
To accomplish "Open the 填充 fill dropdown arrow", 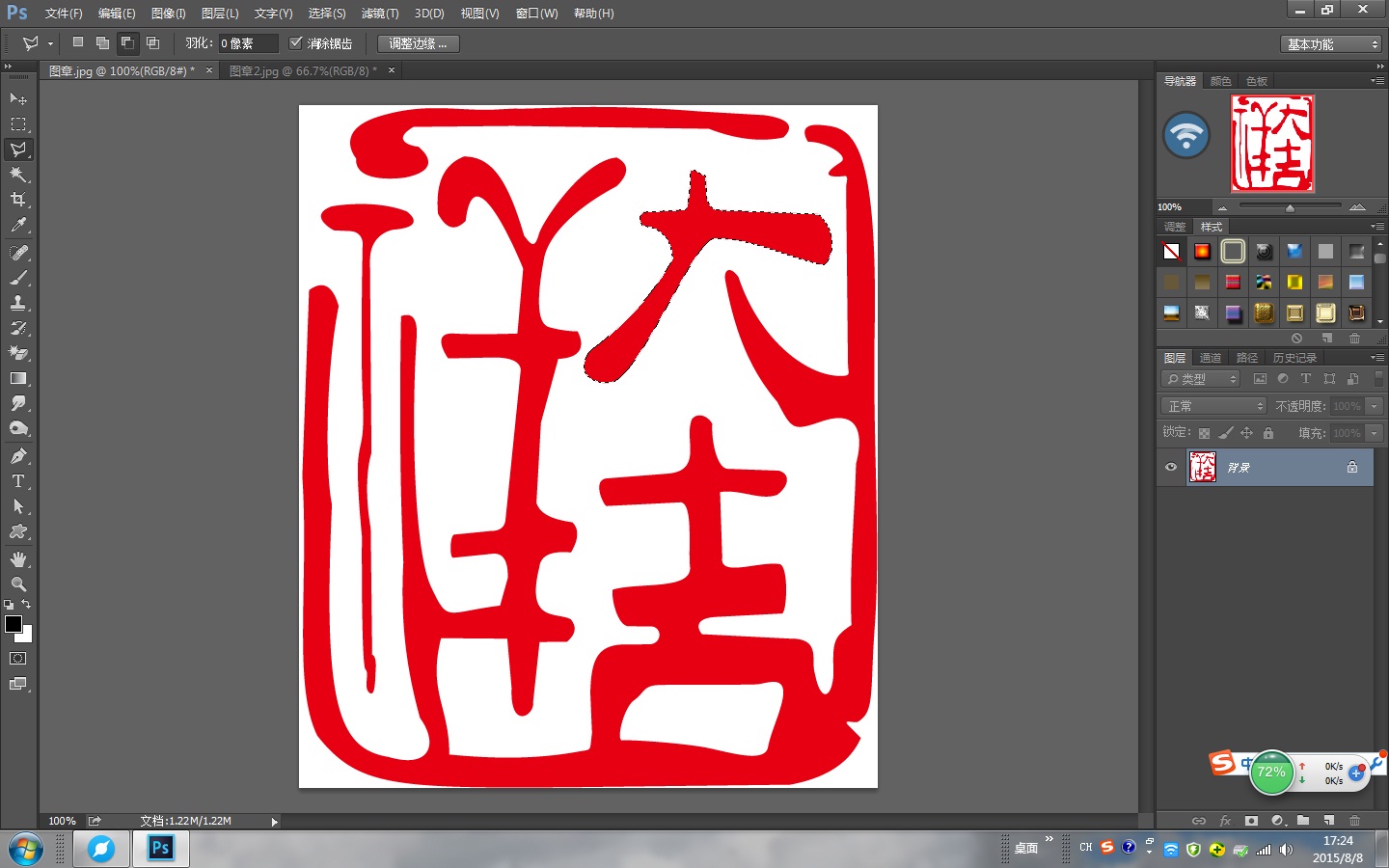I will point(1375,433).
